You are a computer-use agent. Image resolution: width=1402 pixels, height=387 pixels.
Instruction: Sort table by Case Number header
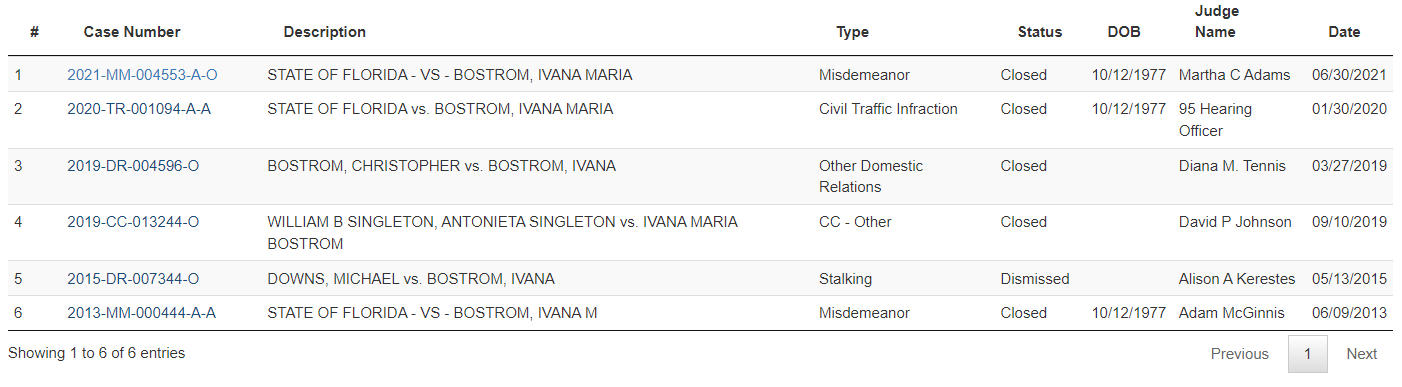(132, 32)
